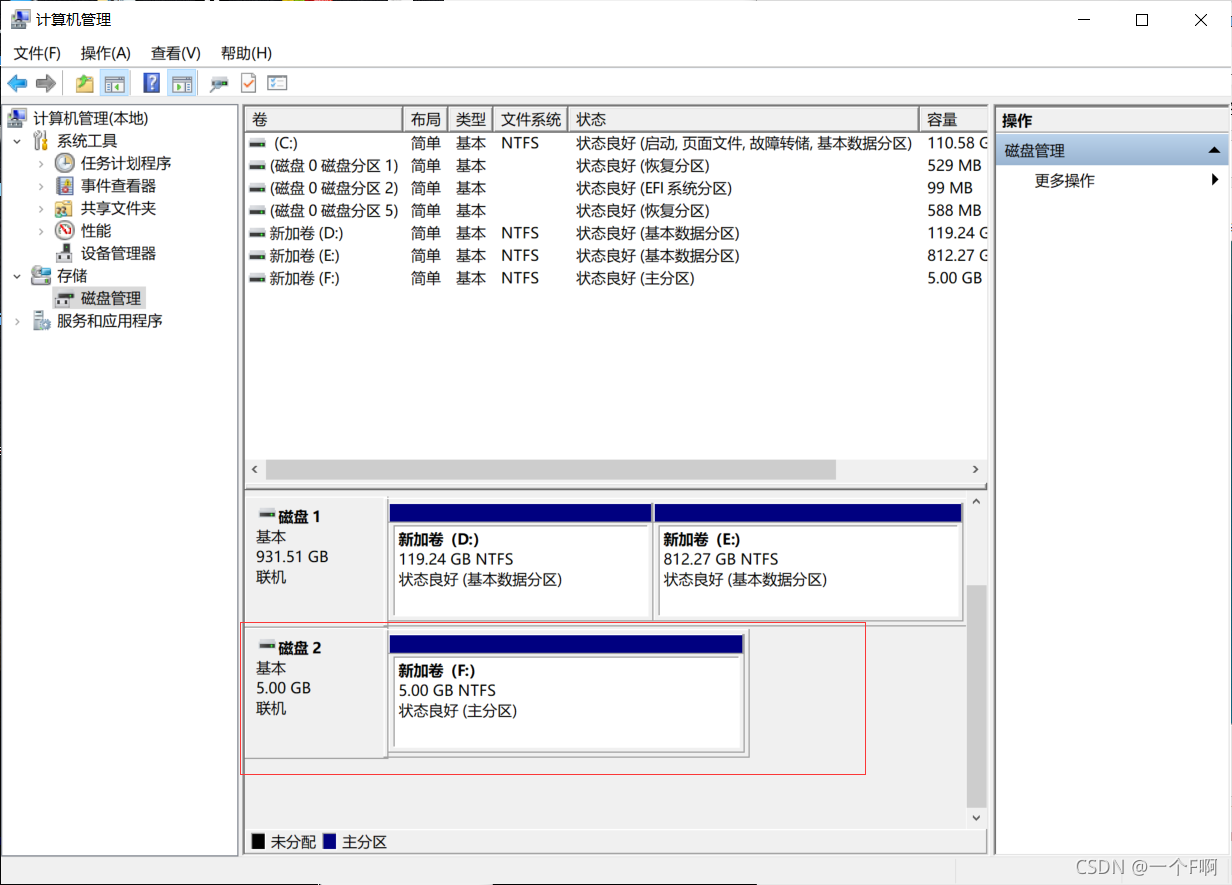The height and width of the screenshot is (885, 1232).
Task: Select the 新加卷 (E:) row in volume list
Action: (616, 255)
